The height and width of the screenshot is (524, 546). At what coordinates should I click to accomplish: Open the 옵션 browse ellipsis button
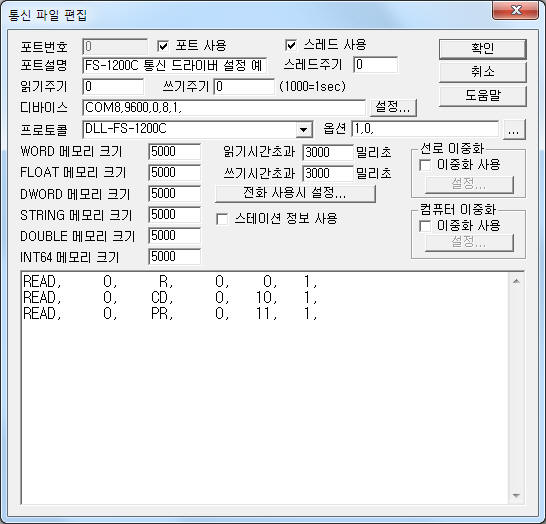tap(514, 130)
